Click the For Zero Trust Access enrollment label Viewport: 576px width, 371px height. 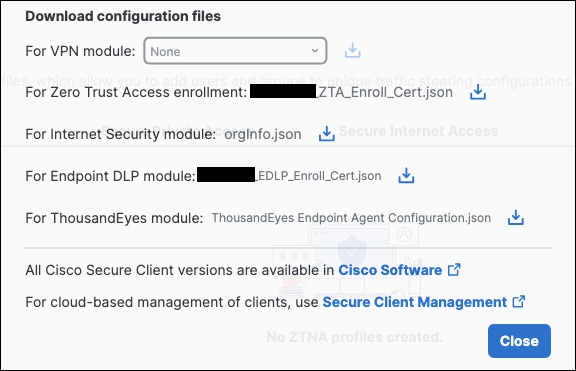click(x=136, y=92)
